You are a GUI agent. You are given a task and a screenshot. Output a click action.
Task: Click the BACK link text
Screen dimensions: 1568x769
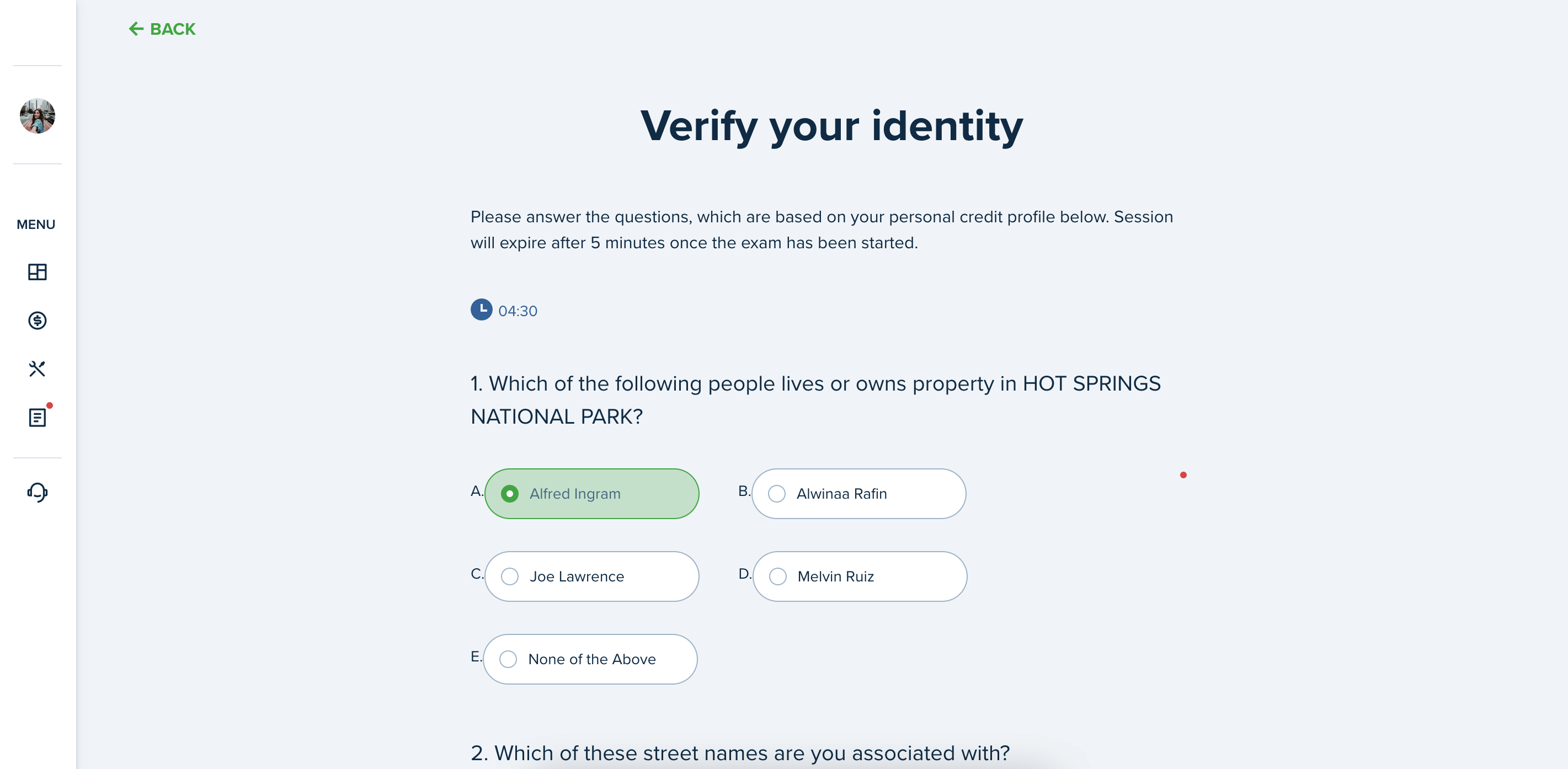click(x=173, y=29)
